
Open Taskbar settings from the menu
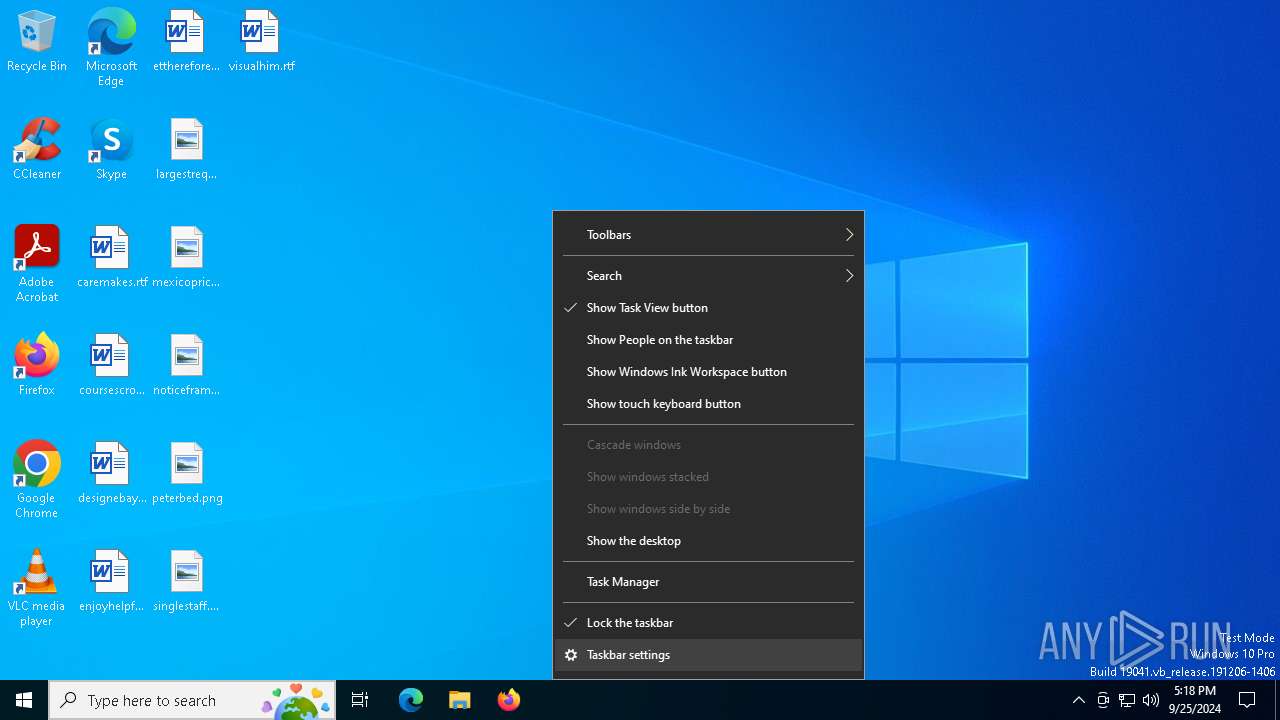708,655
